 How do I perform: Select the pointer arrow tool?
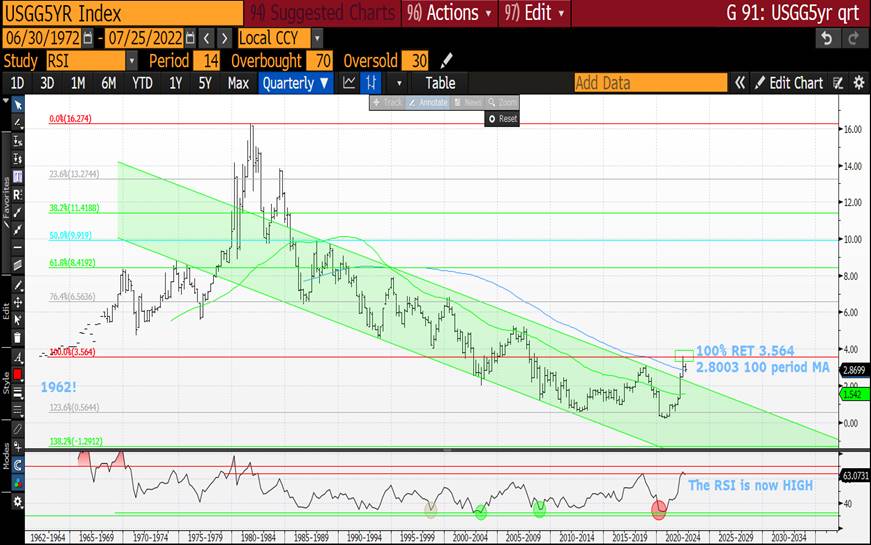point(18,104)
